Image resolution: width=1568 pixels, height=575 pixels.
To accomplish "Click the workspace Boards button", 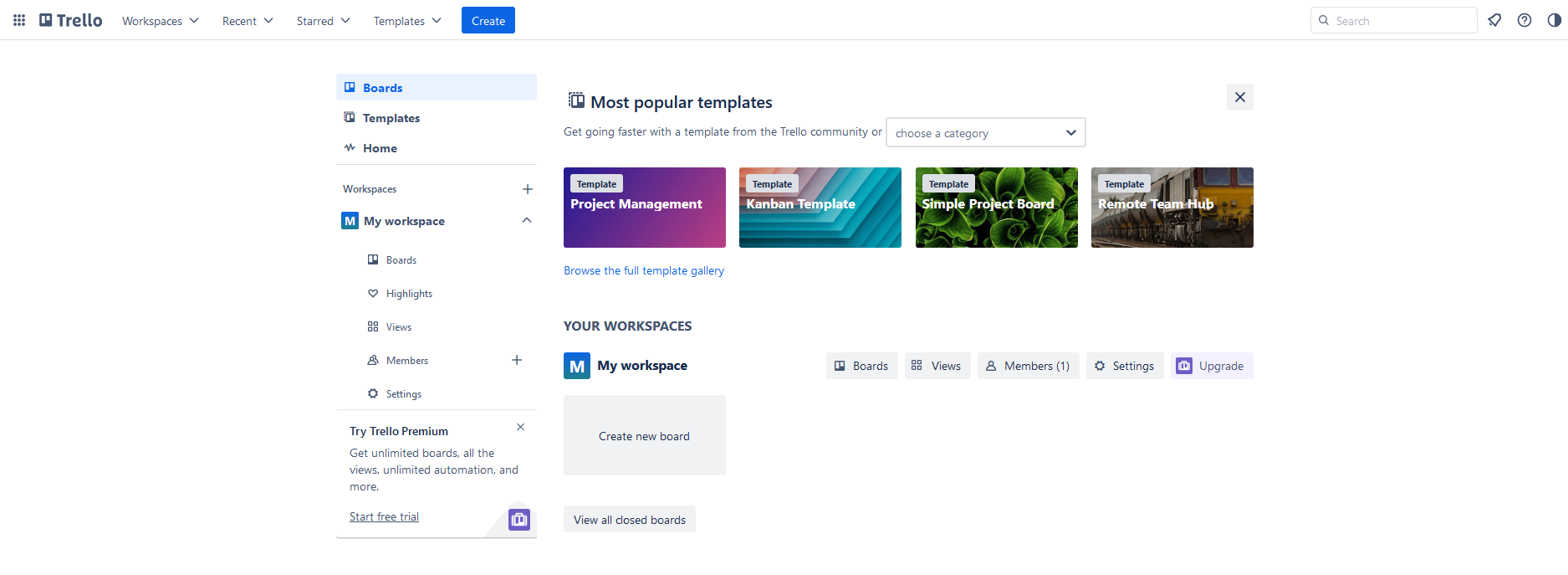I will pyautogui.click(x=862, y=366).
